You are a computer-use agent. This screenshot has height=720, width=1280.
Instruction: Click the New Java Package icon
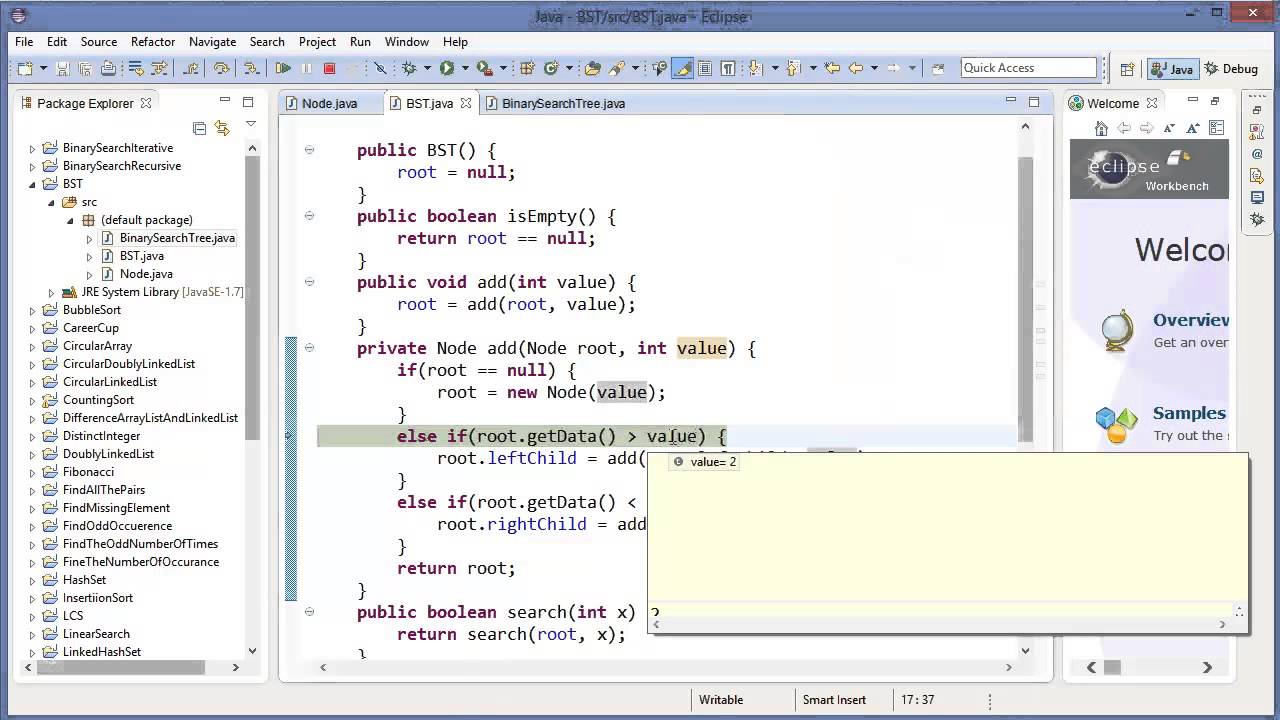[527, 68]
